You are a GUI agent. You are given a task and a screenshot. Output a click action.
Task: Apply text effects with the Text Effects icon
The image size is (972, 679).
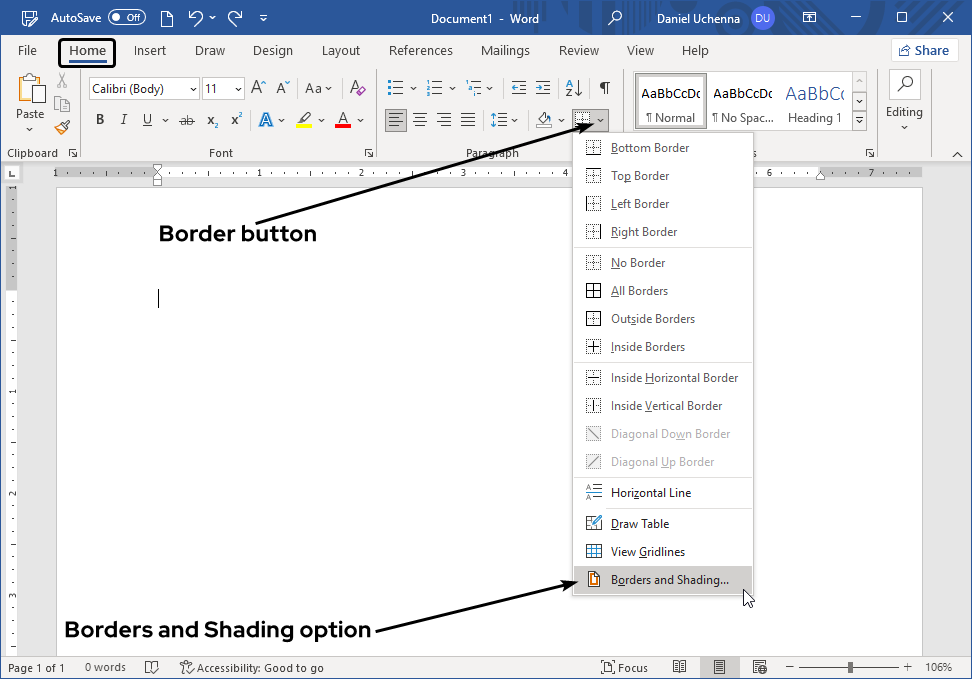coord(267,119)
